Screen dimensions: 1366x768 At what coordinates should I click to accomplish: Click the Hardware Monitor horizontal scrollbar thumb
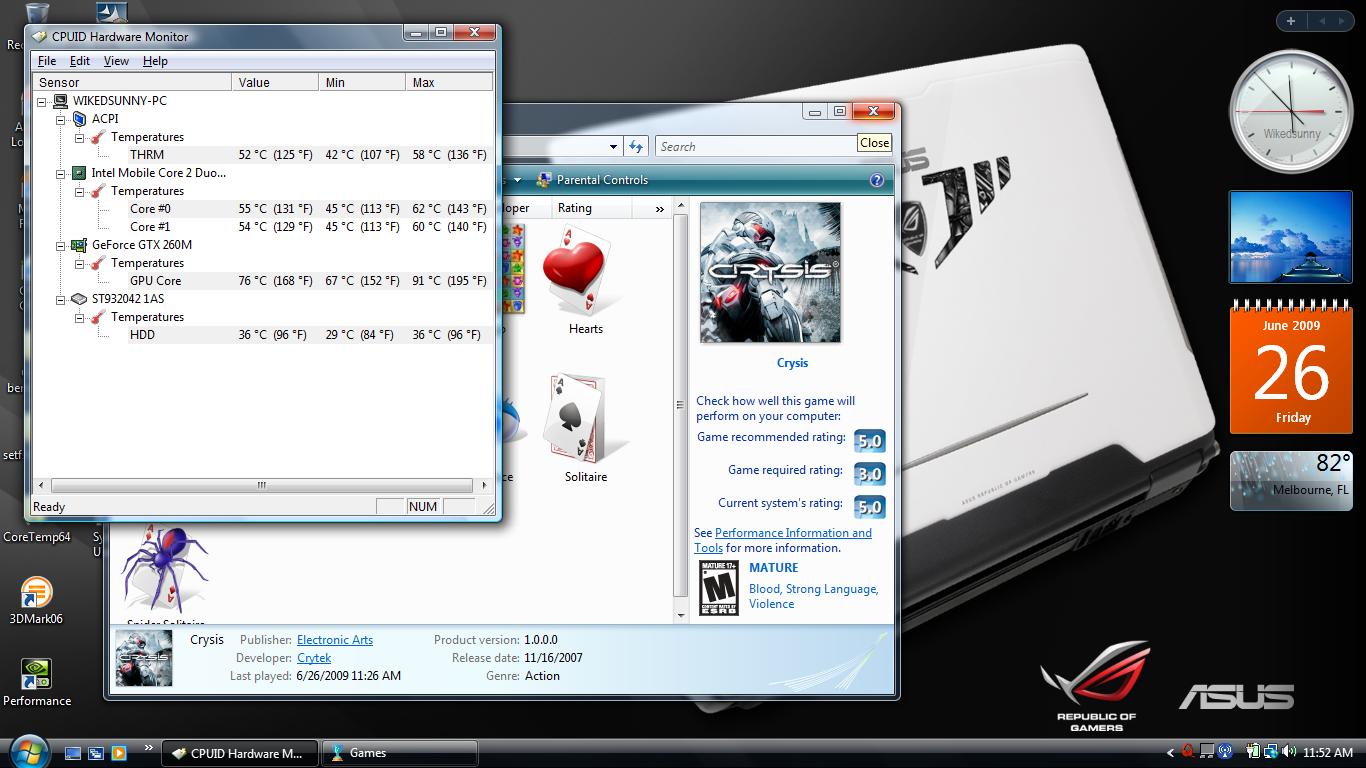(x=261, y=485)
